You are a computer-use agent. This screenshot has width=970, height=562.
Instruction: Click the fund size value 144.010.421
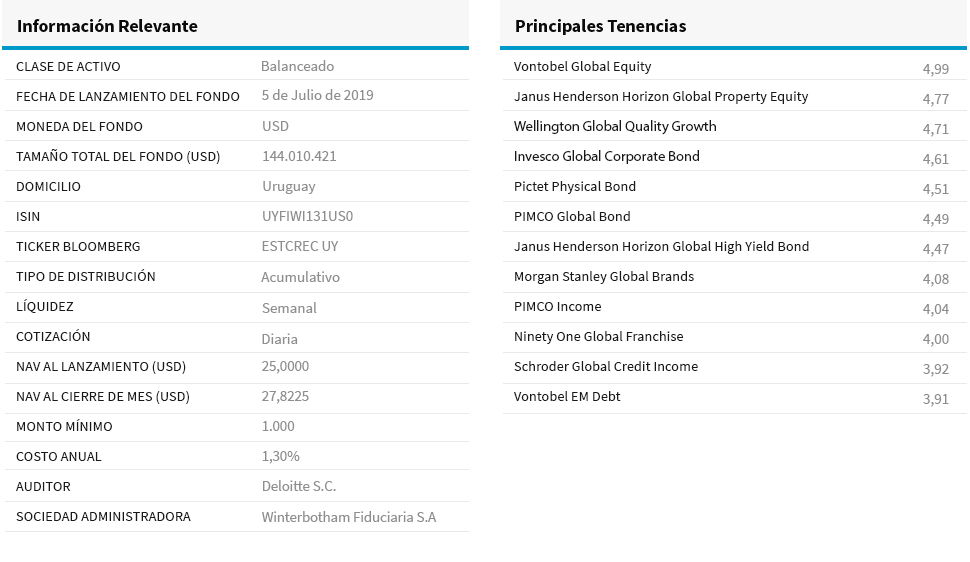[299, 156]
